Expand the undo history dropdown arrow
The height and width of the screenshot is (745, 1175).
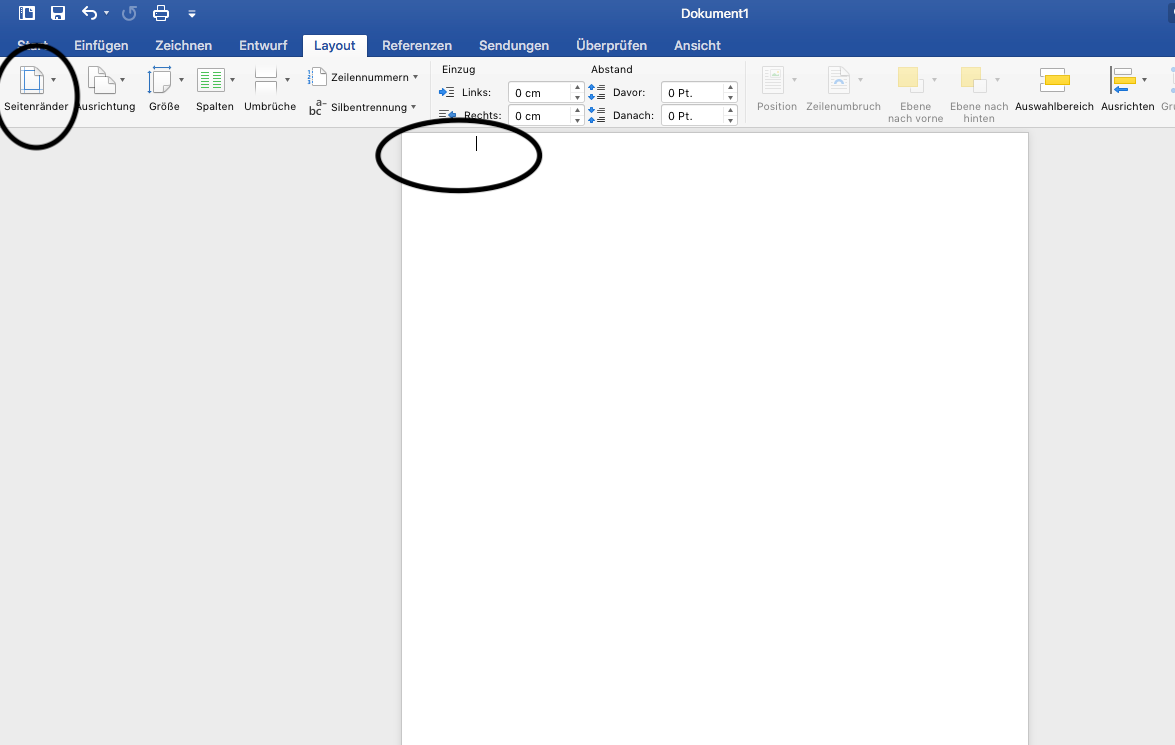pos(106,13)
